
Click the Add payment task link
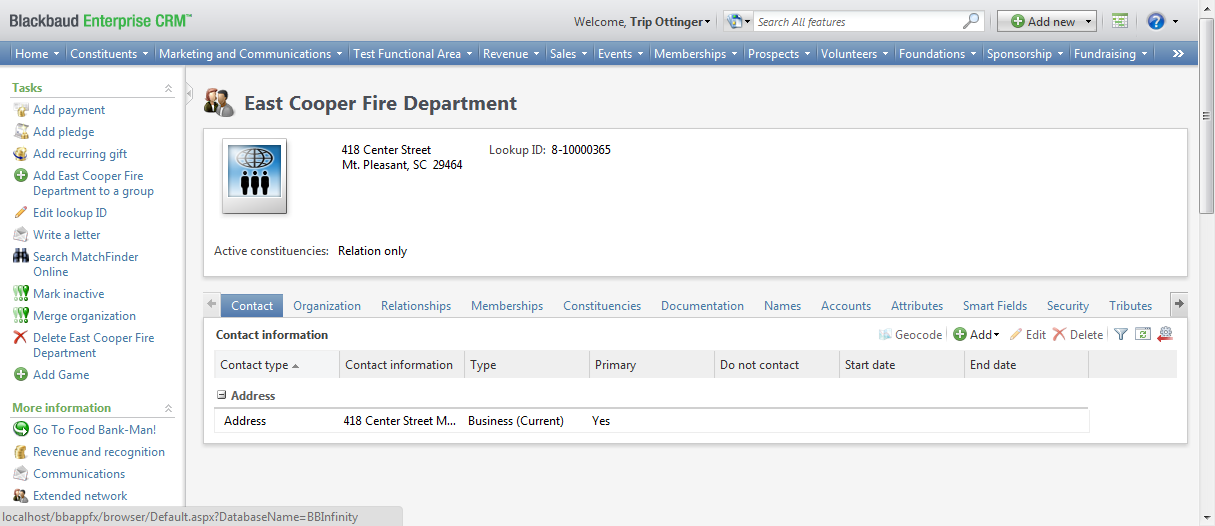[x=68, y=110]
